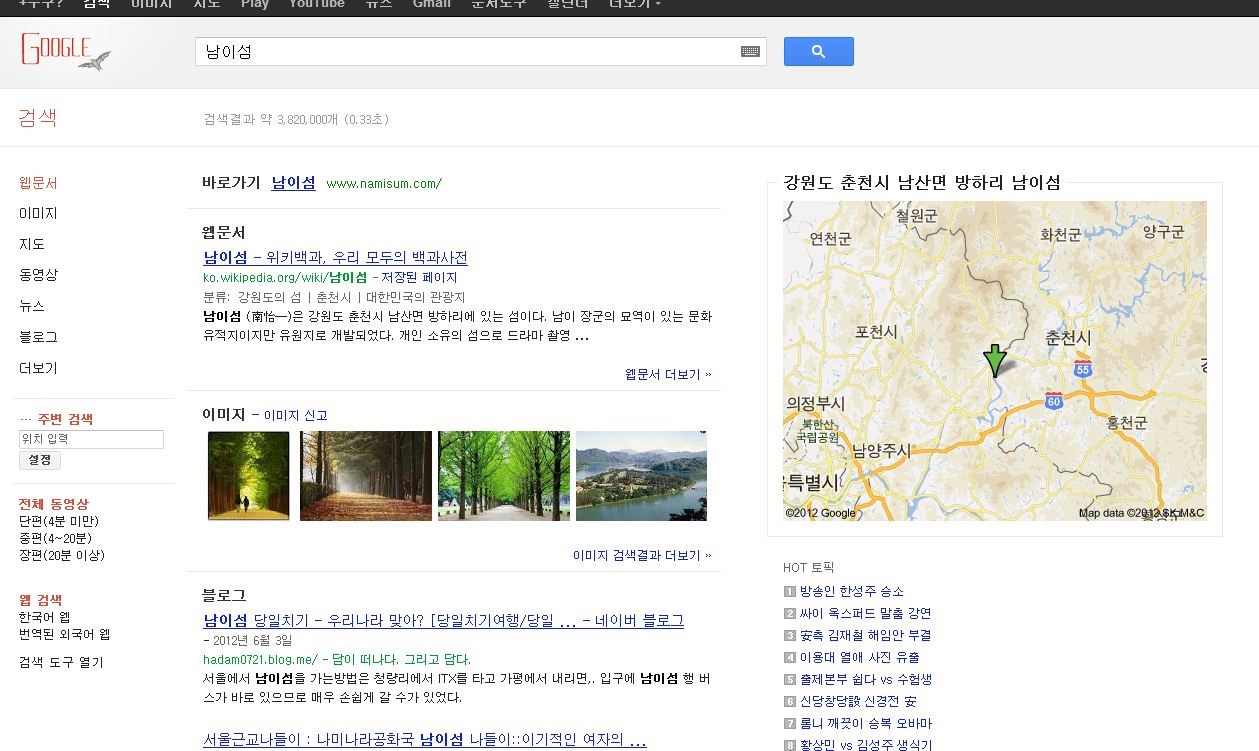Screen dimensions: 1259x751
Task: Select 번역된 외국어 웹 filter
Action: click(x=64, y=634)
